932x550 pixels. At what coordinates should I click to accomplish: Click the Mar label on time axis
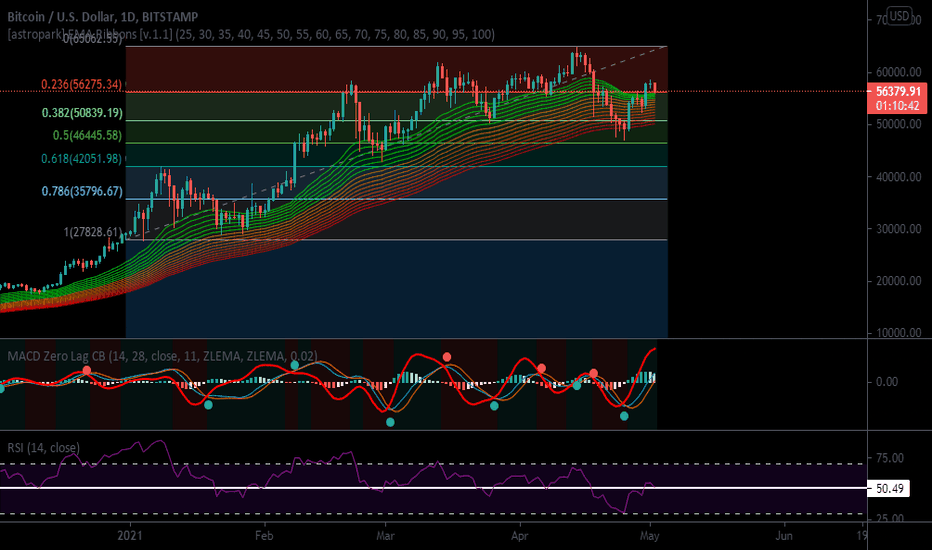click(385, 536)
